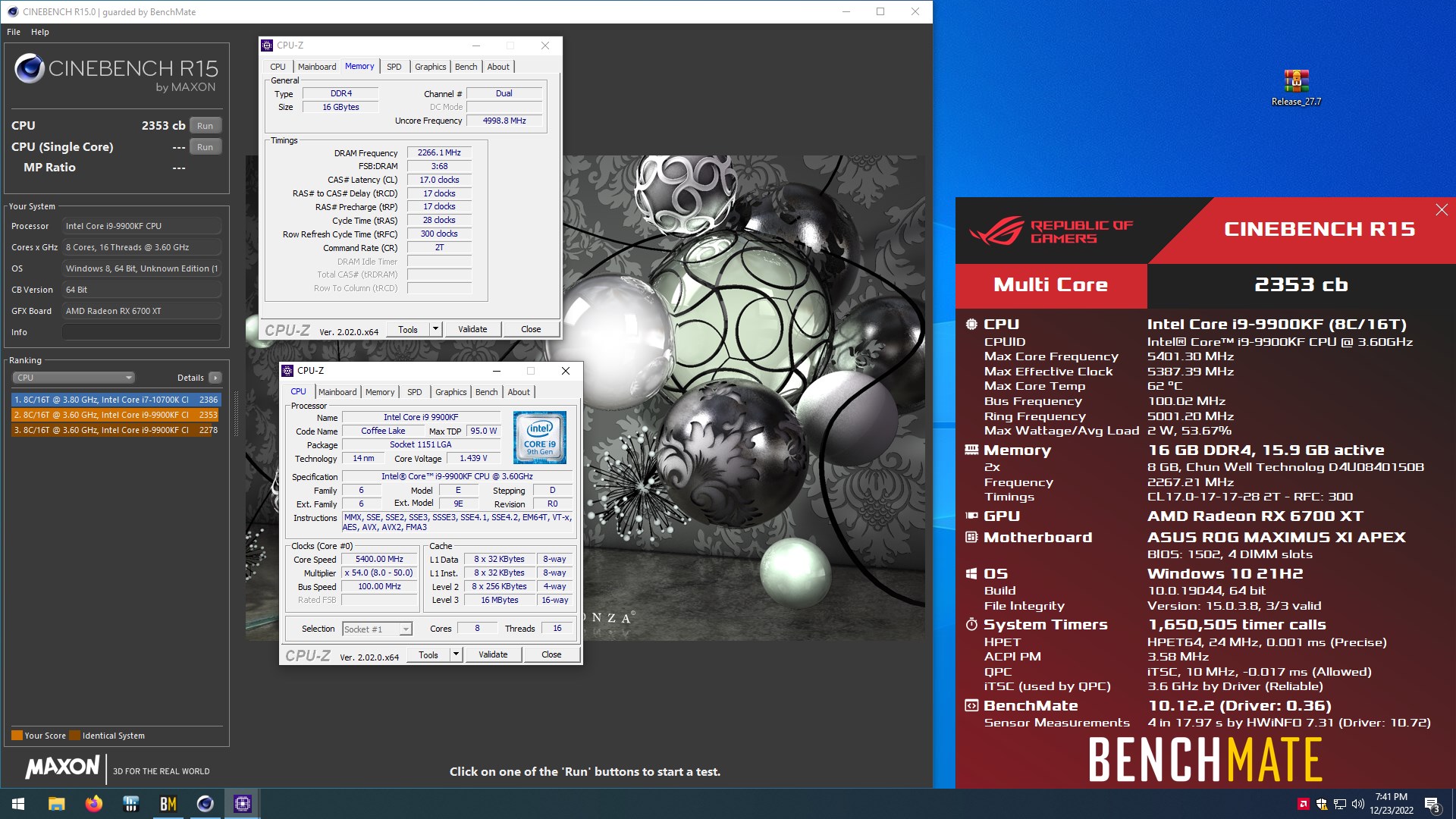Click the Uncore Frequency 4998.8 MHz value
The height and width of the screenshot is (819, 1456).
tap(504, 121)
